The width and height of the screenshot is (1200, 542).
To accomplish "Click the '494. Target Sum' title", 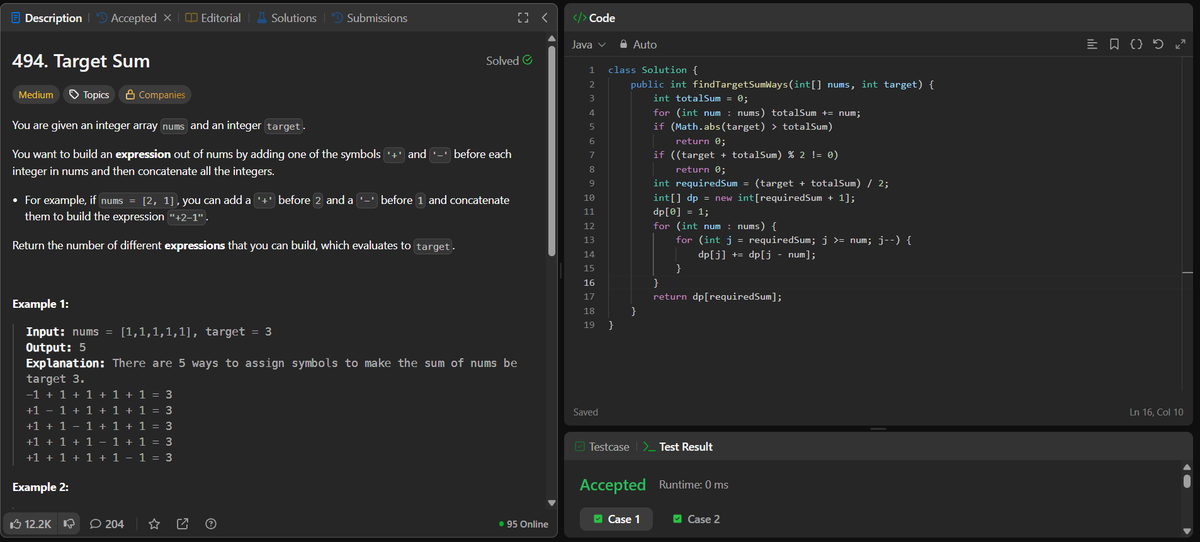I will (x=81, y=61).
